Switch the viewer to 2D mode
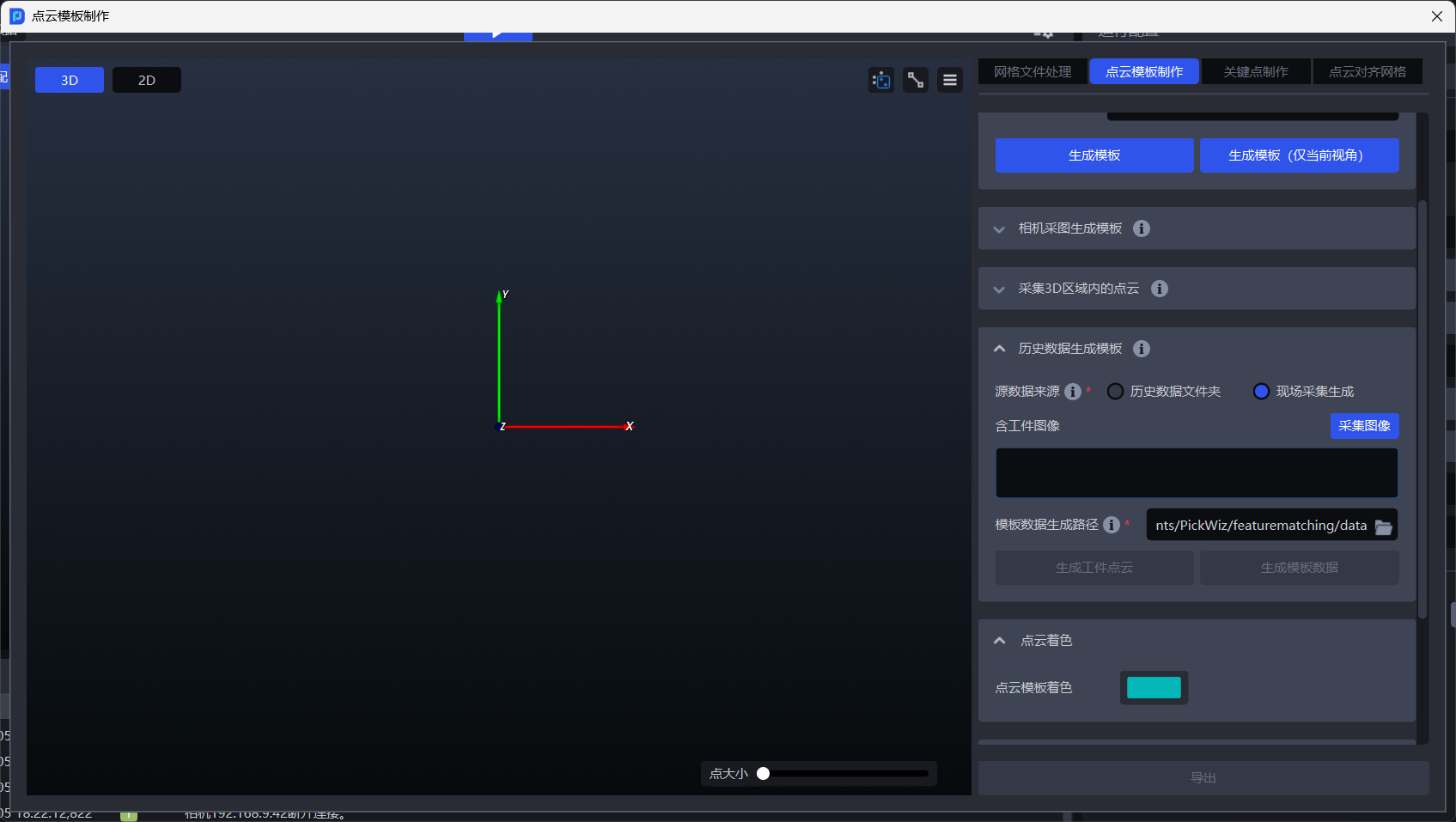This screenshot has width=1456, height=822. 147,80
